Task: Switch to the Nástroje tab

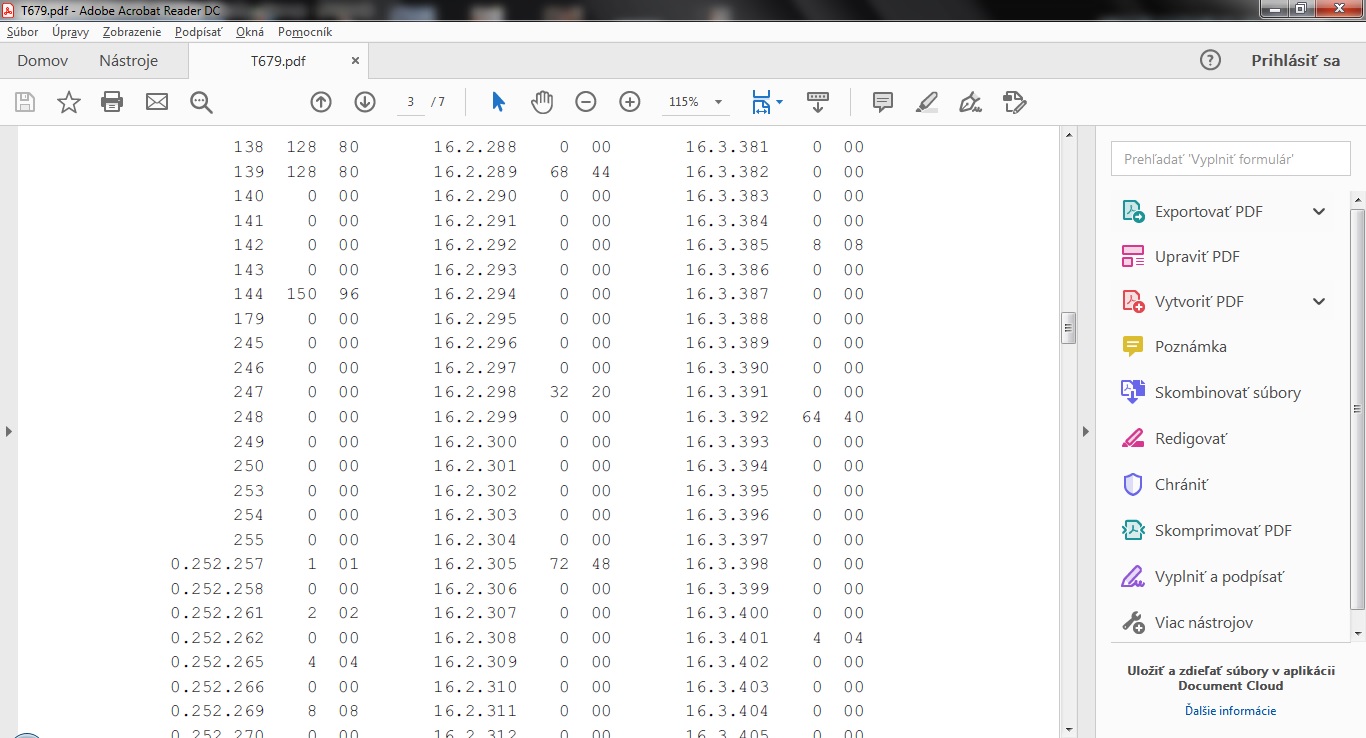Action: [128, 61]
